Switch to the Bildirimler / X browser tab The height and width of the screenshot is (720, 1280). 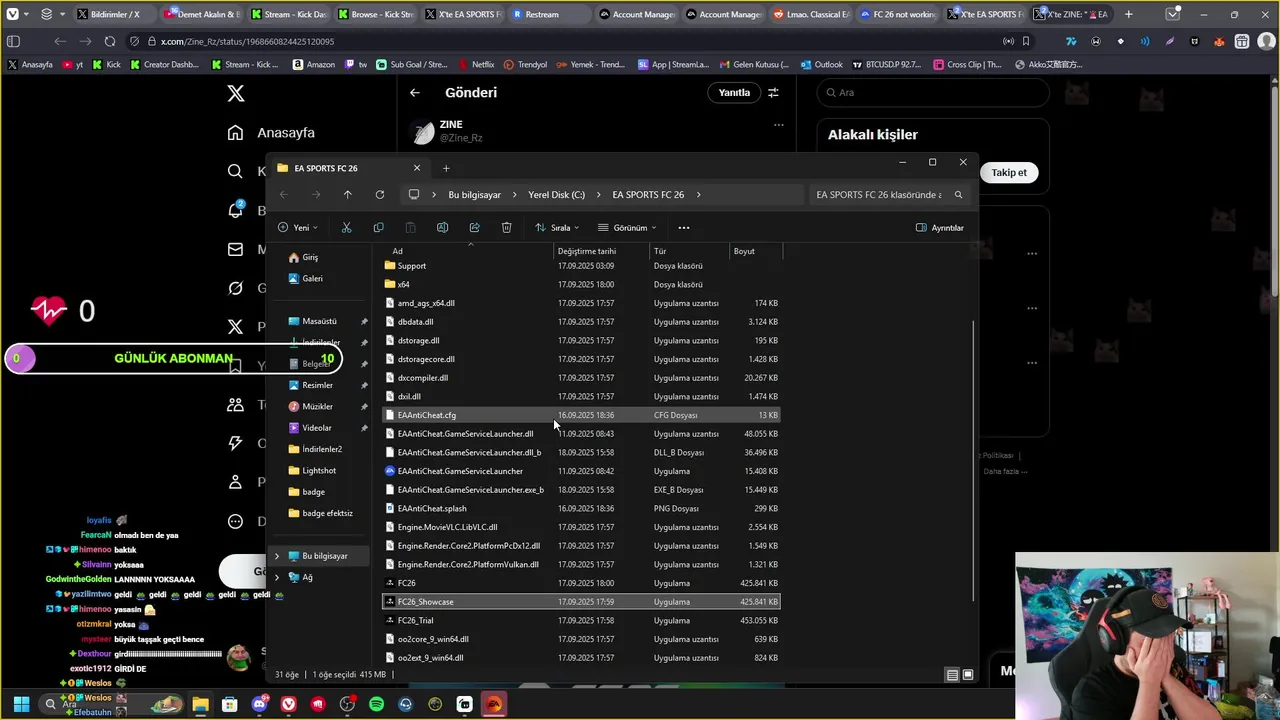(115, 14)
